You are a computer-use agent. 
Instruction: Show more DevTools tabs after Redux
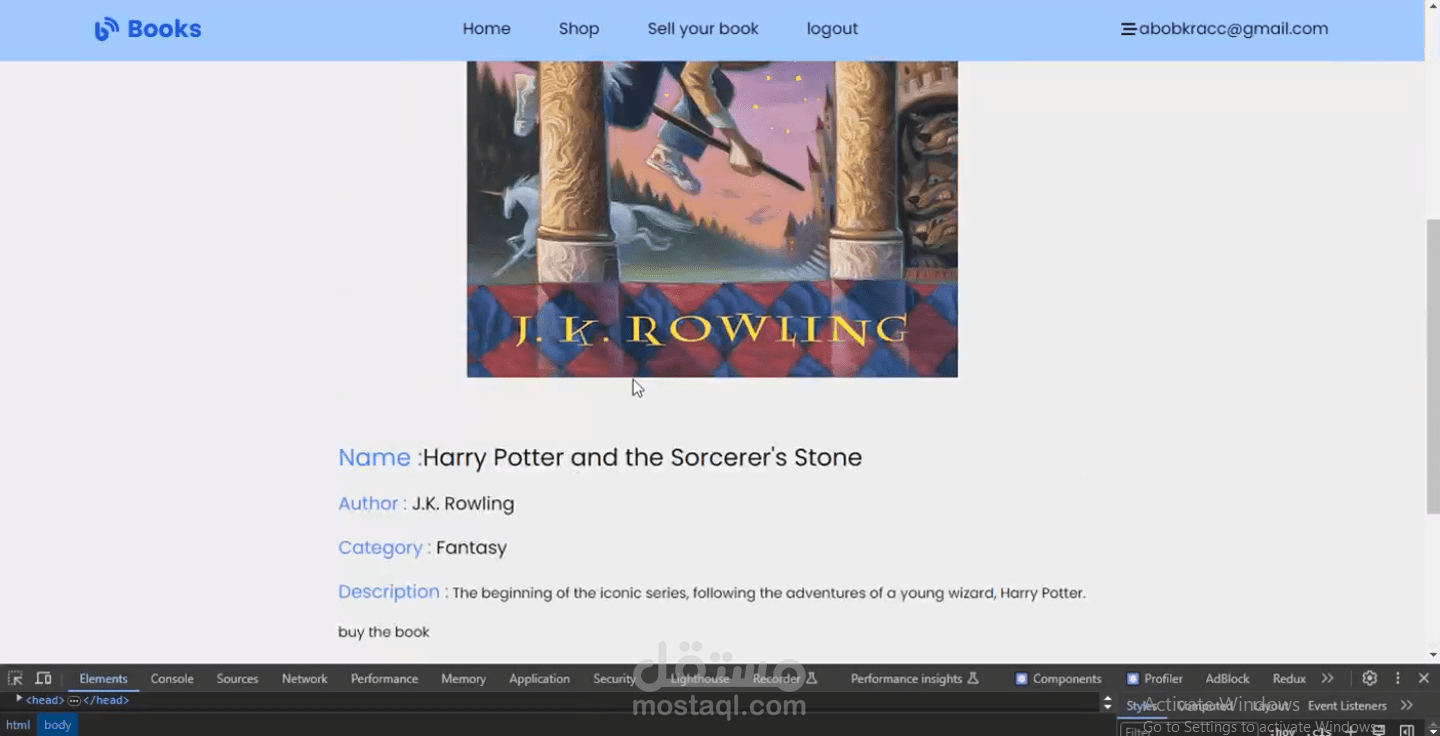(x=1327, y=678)
